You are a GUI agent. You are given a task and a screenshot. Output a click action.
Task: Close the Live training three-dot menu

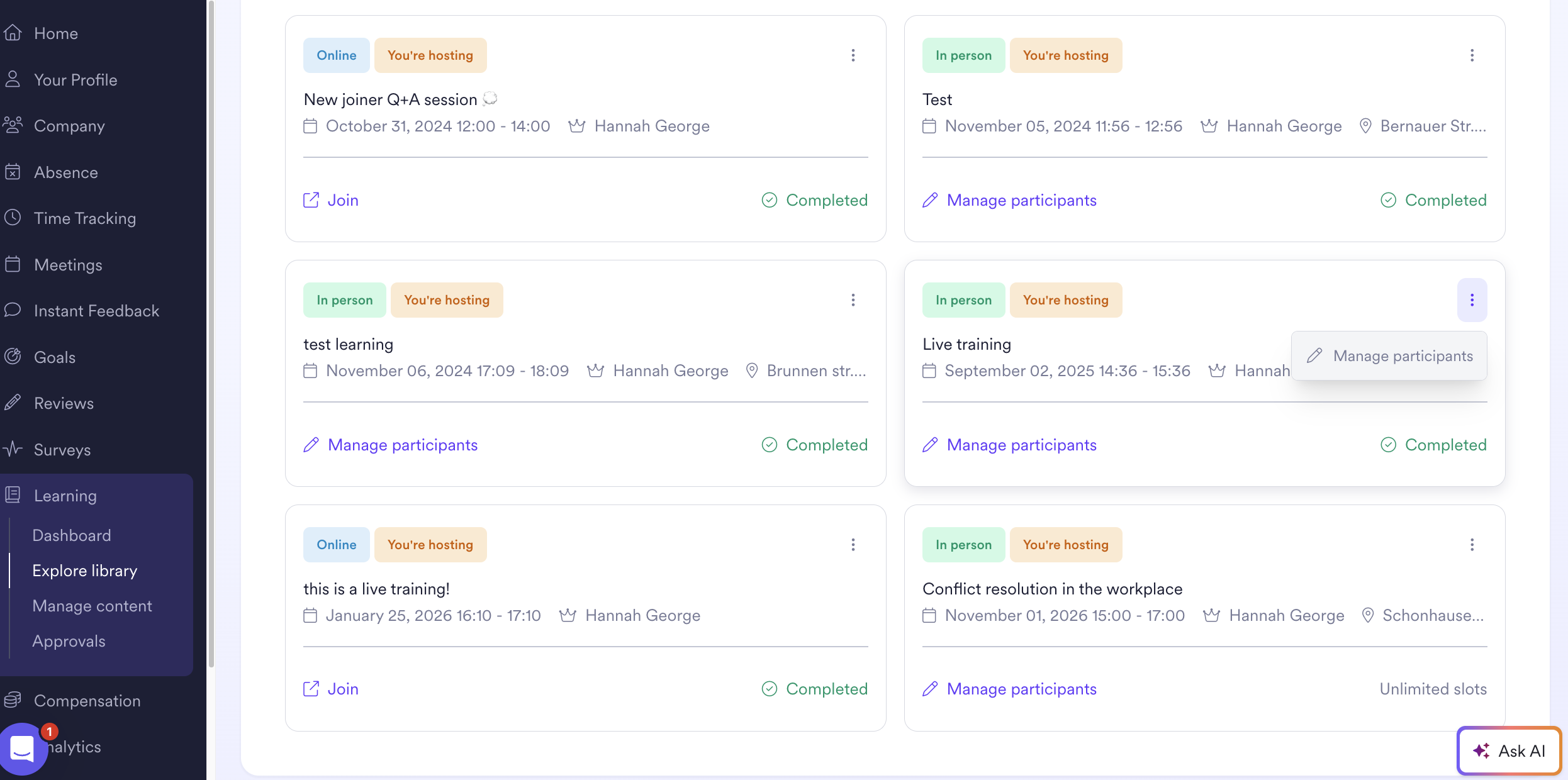1472,300
